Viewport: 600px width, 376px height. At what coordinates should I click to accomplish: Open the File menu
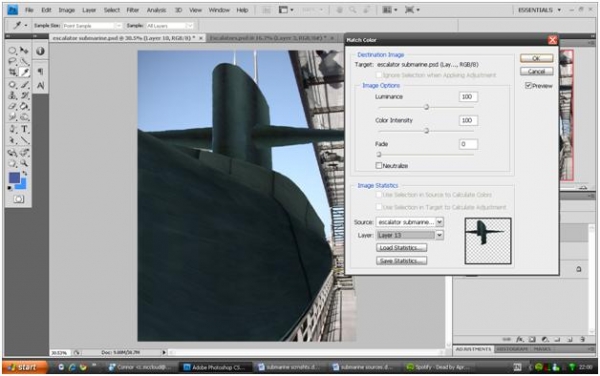coord(29,10)
